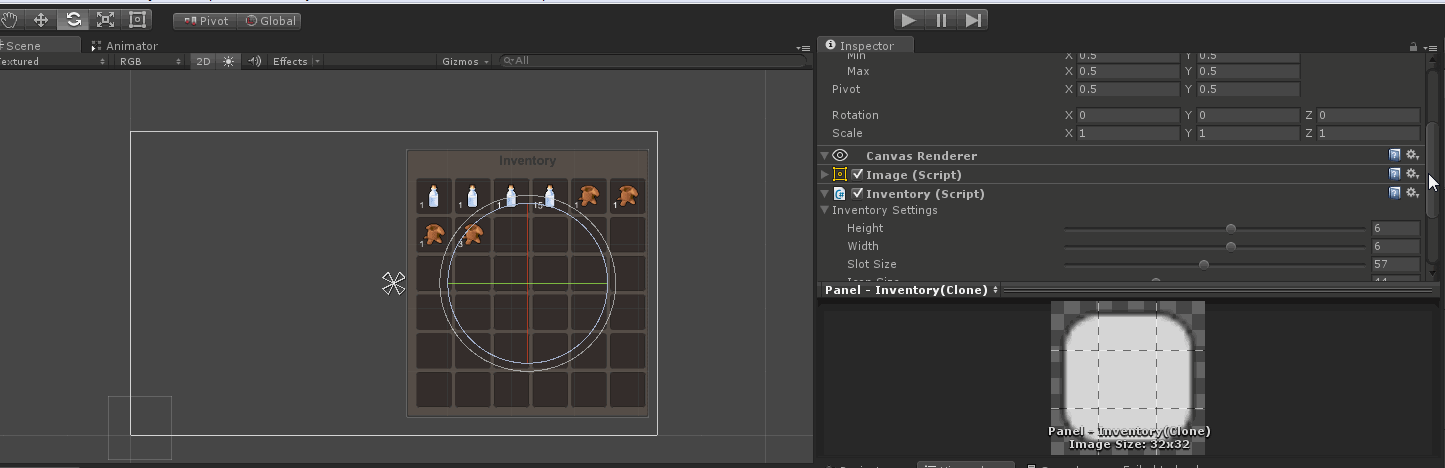Disable the Image (Script) component checkbox
This screenshot has height=468, width=1445.
tap(857, 175)
